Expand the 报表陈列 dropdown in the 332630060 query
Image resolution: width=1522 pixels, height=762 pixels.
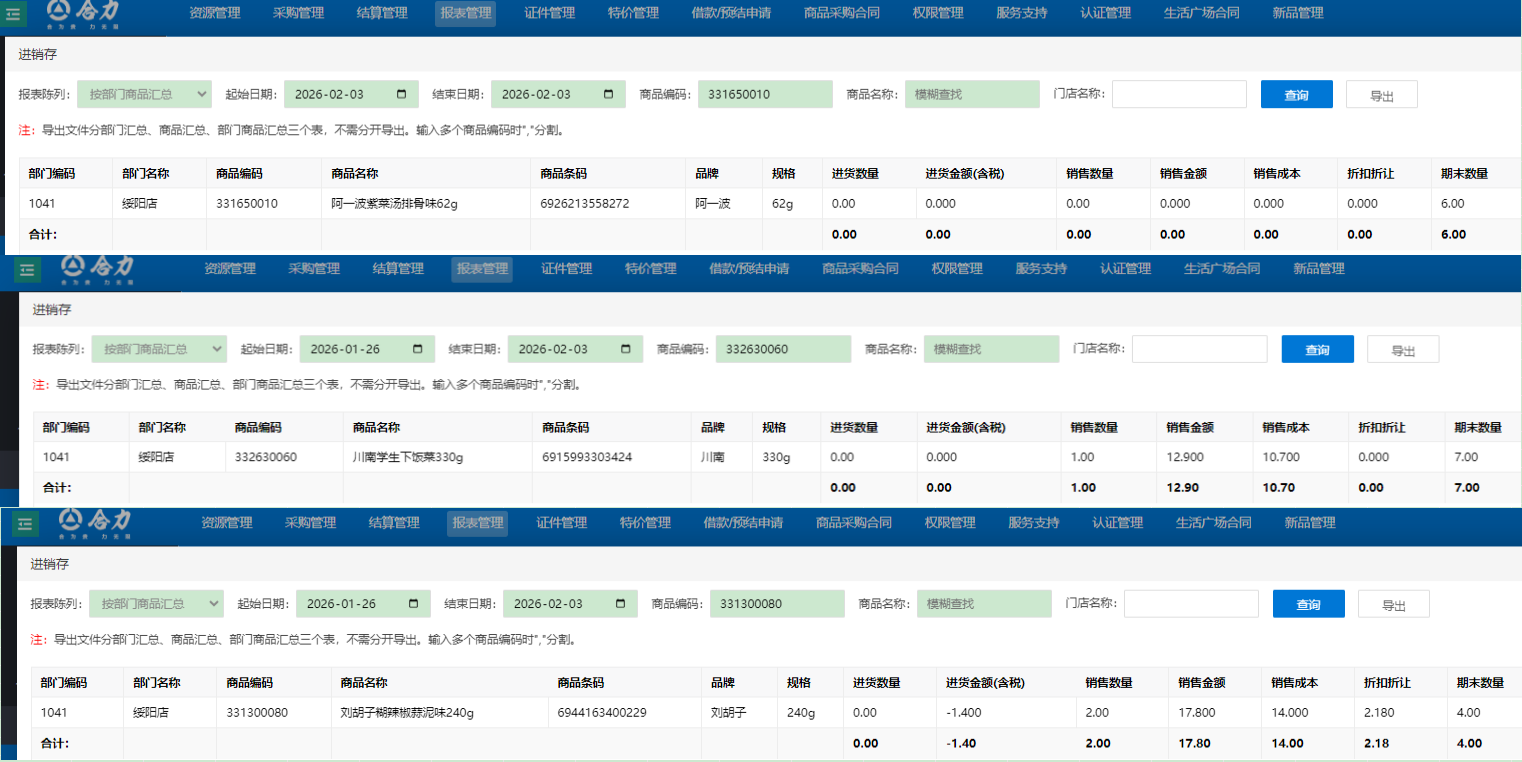(x=160, y=349)
